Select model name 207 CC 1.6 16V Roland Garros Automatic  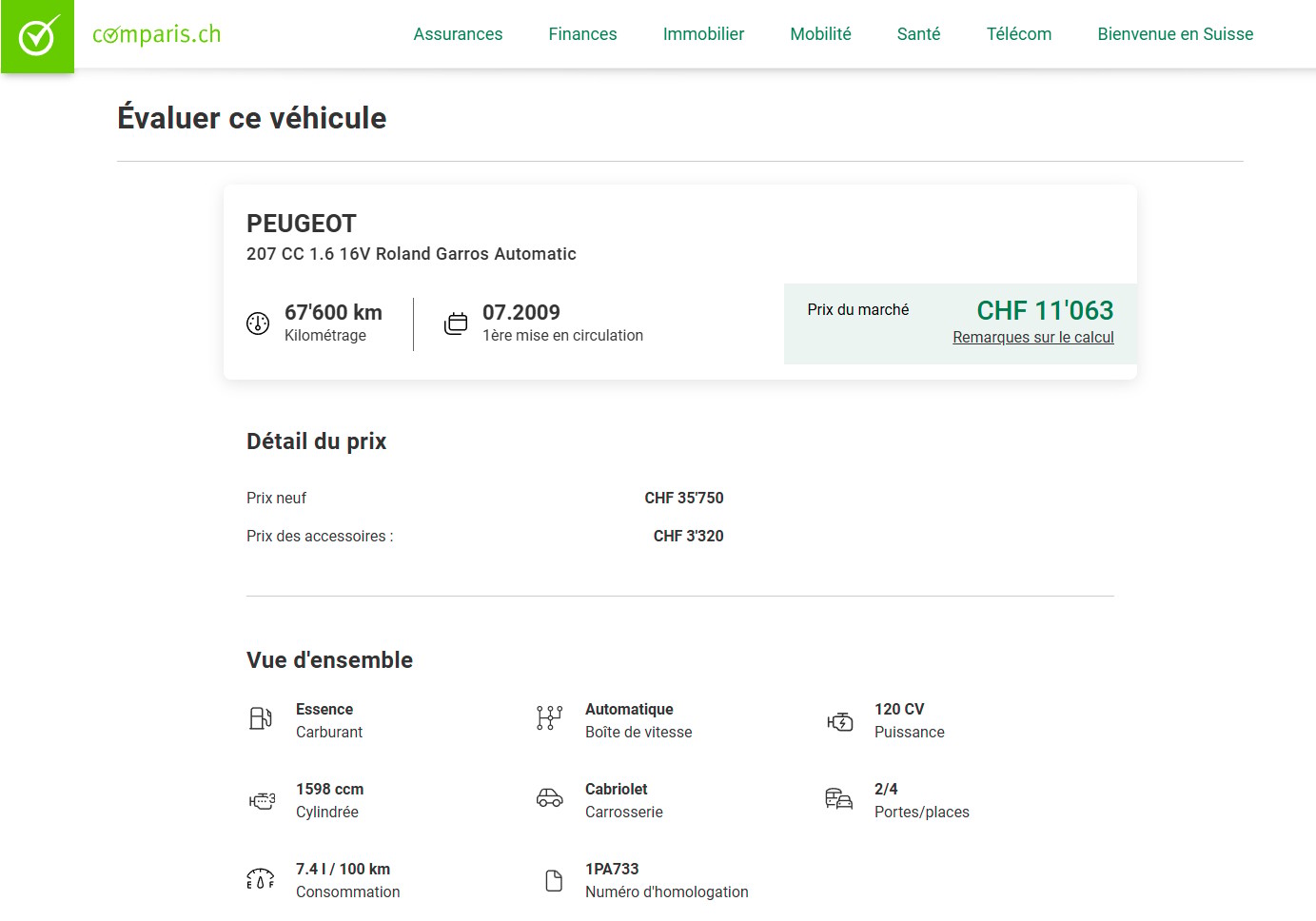click(x=411, y=254)
